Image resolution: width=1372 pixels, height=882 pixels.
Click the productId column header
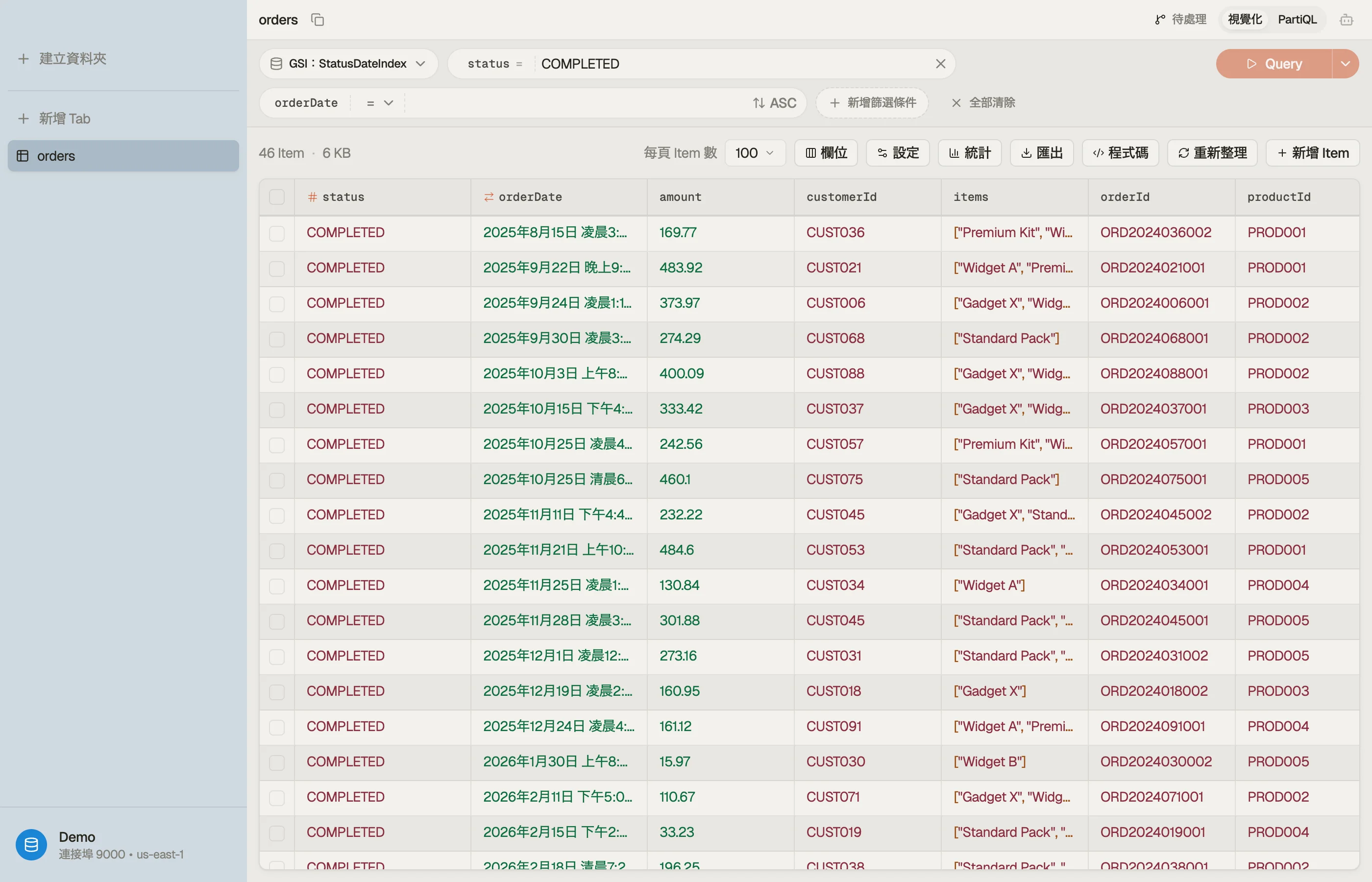1297,197
